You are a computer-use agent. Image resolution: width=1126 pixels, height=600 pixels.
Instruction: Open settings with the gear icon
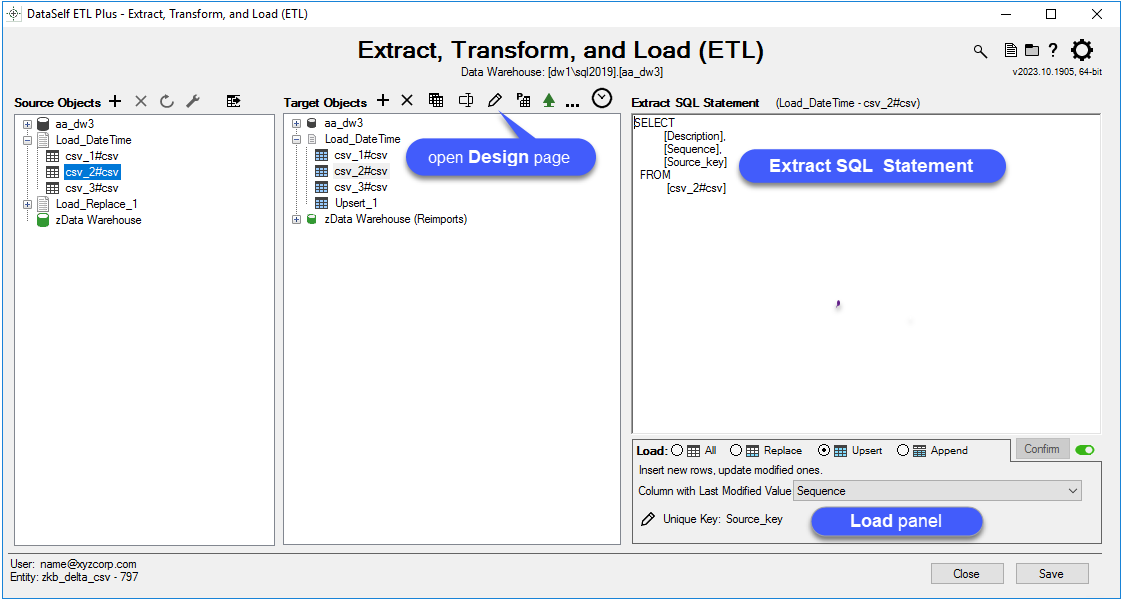(x=1082, y=50)
